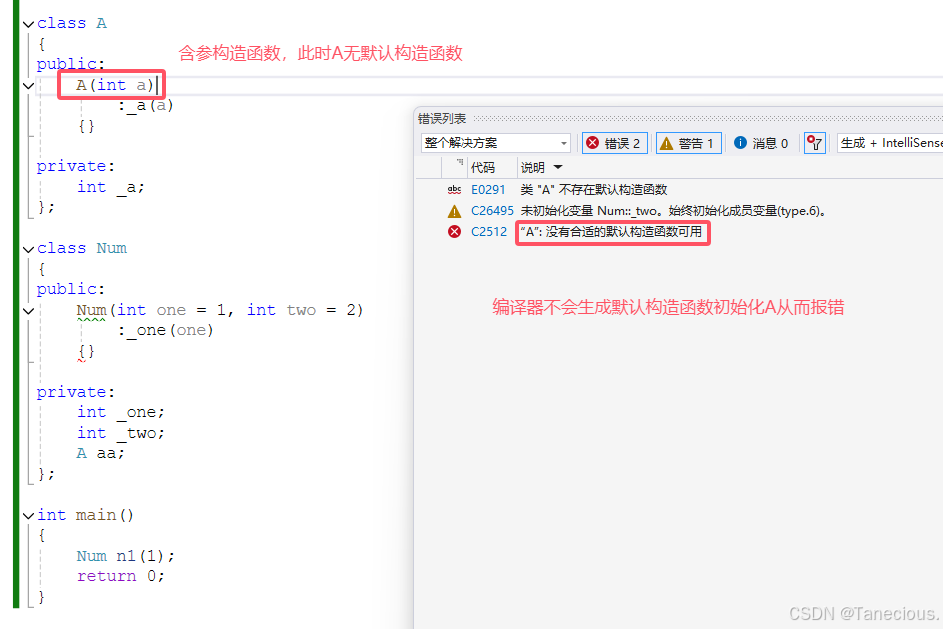Viewport: 943px width, 629px height.
Task: Collapse the A(int a) constructor block
Action: (x=28, y=85)
